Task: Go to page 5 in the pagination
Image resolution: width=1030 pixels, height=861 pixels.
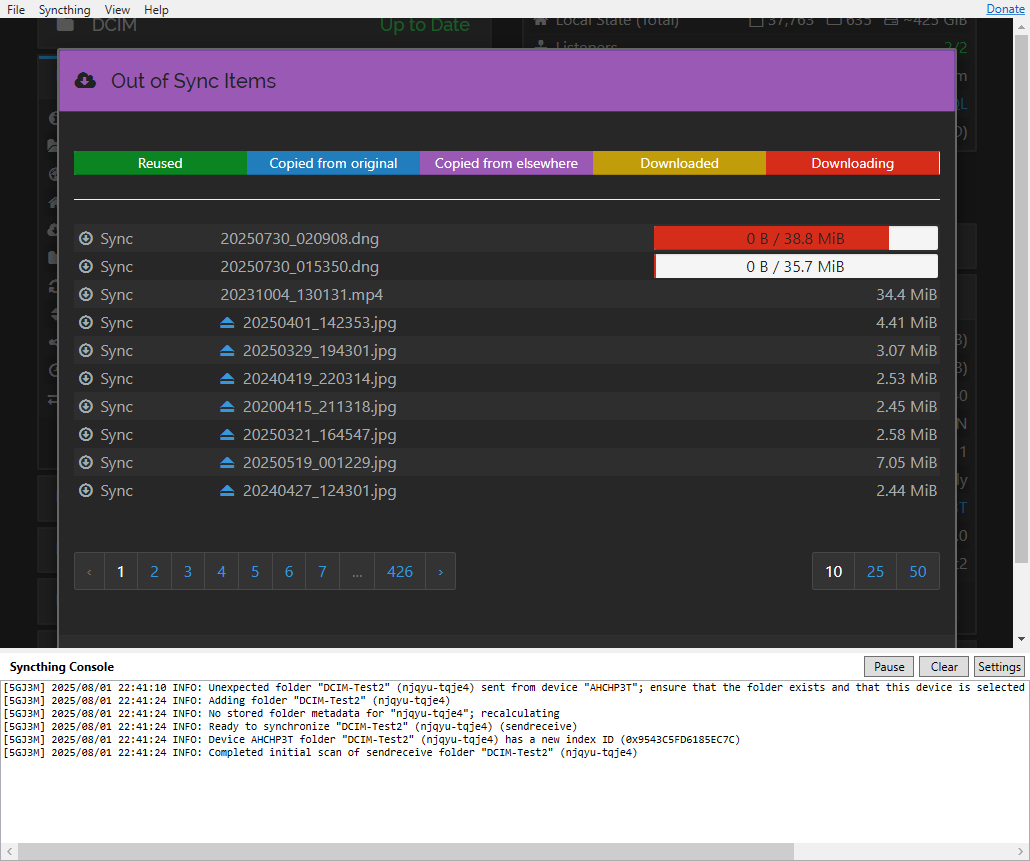Action: coord(255,571)
